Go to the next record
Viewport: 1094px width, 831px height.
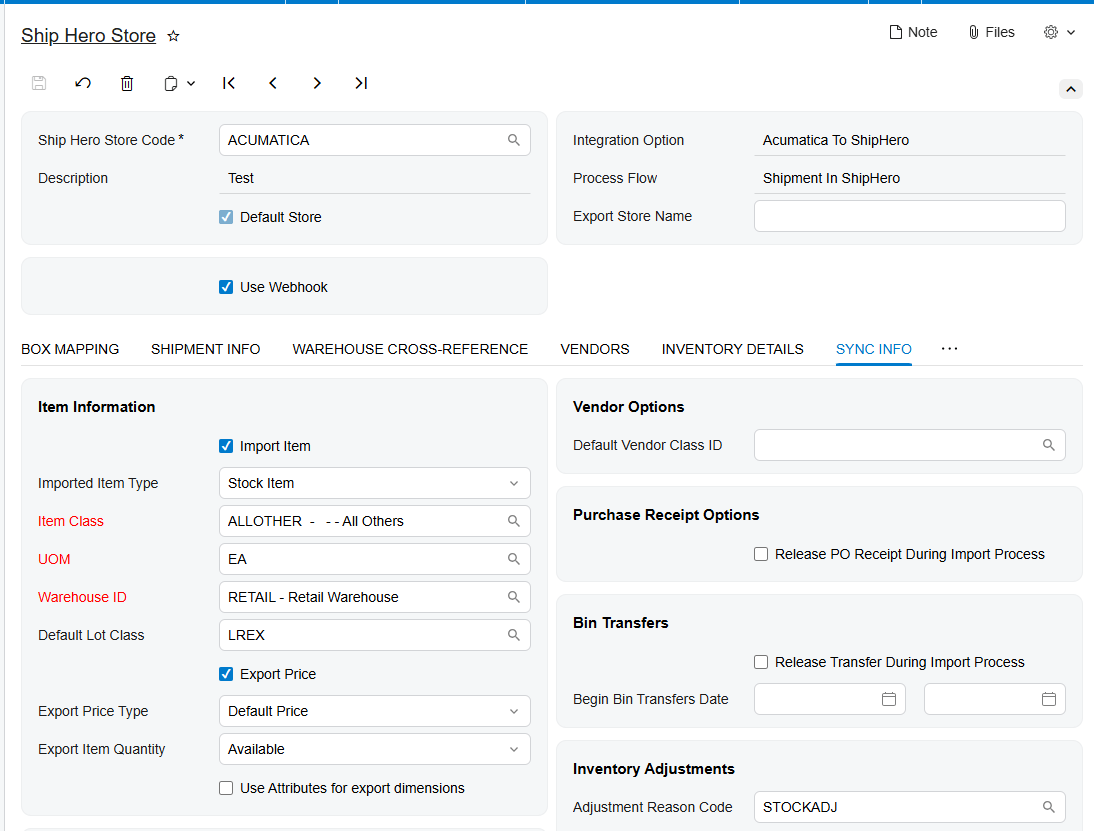[x=317, y=83]
